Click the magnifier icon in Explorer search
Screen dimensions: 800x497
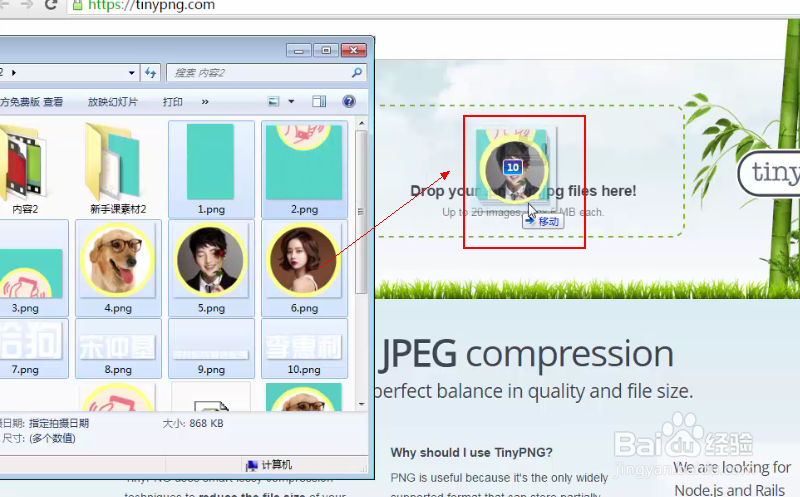(x=357, y=72)
